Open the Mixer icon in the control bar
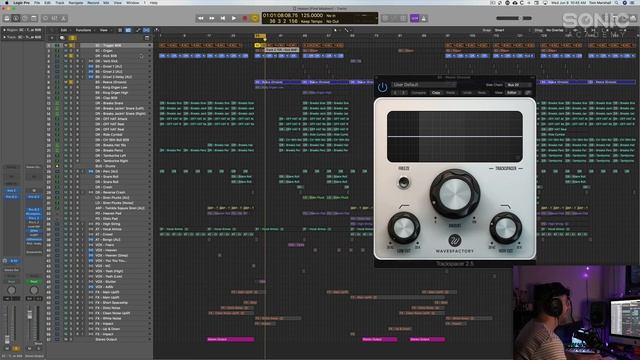640x360 pixels. point(54,18)
